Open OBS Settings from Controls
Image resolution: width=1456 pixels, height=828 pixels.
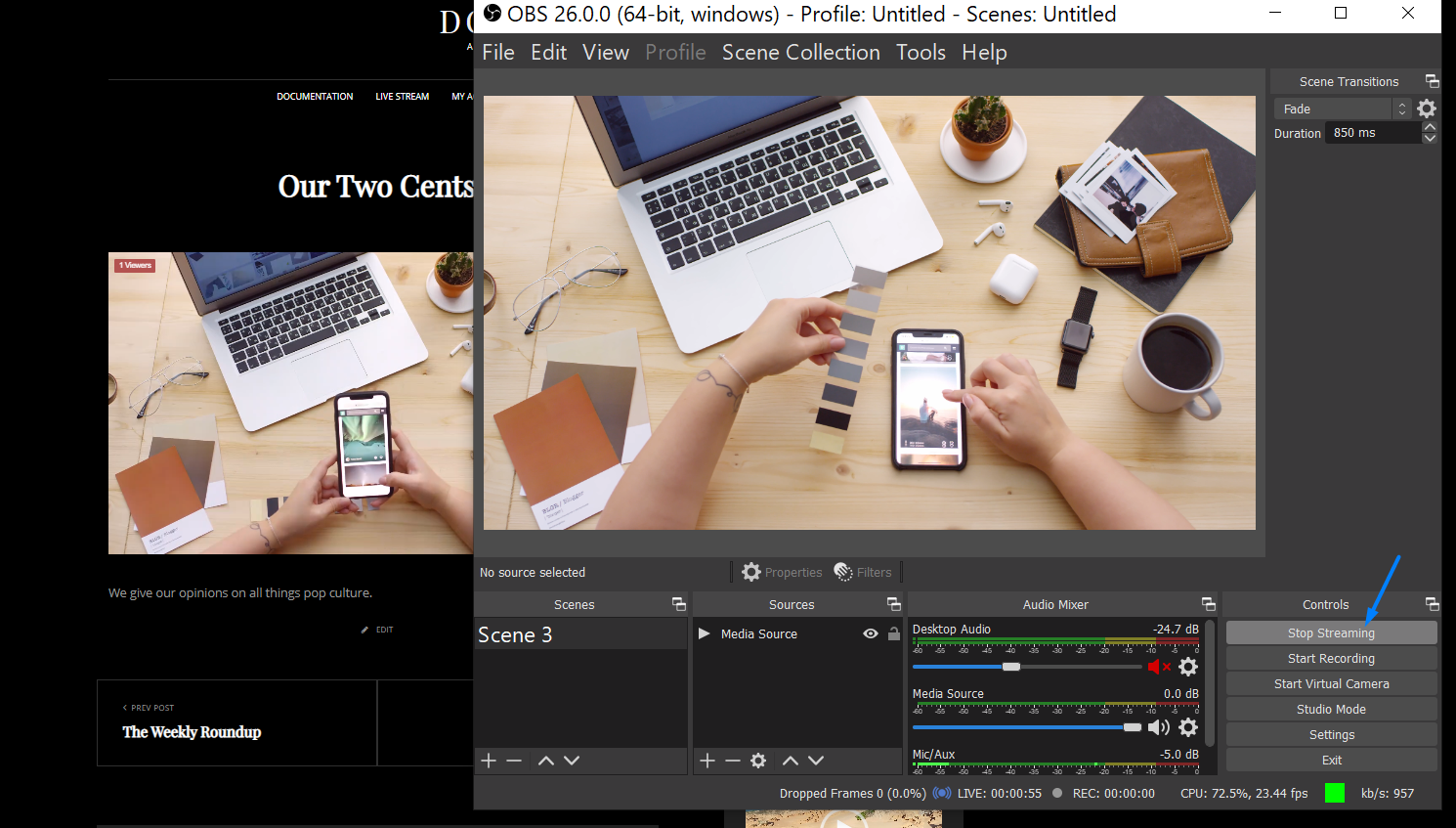pyautogui.click(x=1331, y=734)
